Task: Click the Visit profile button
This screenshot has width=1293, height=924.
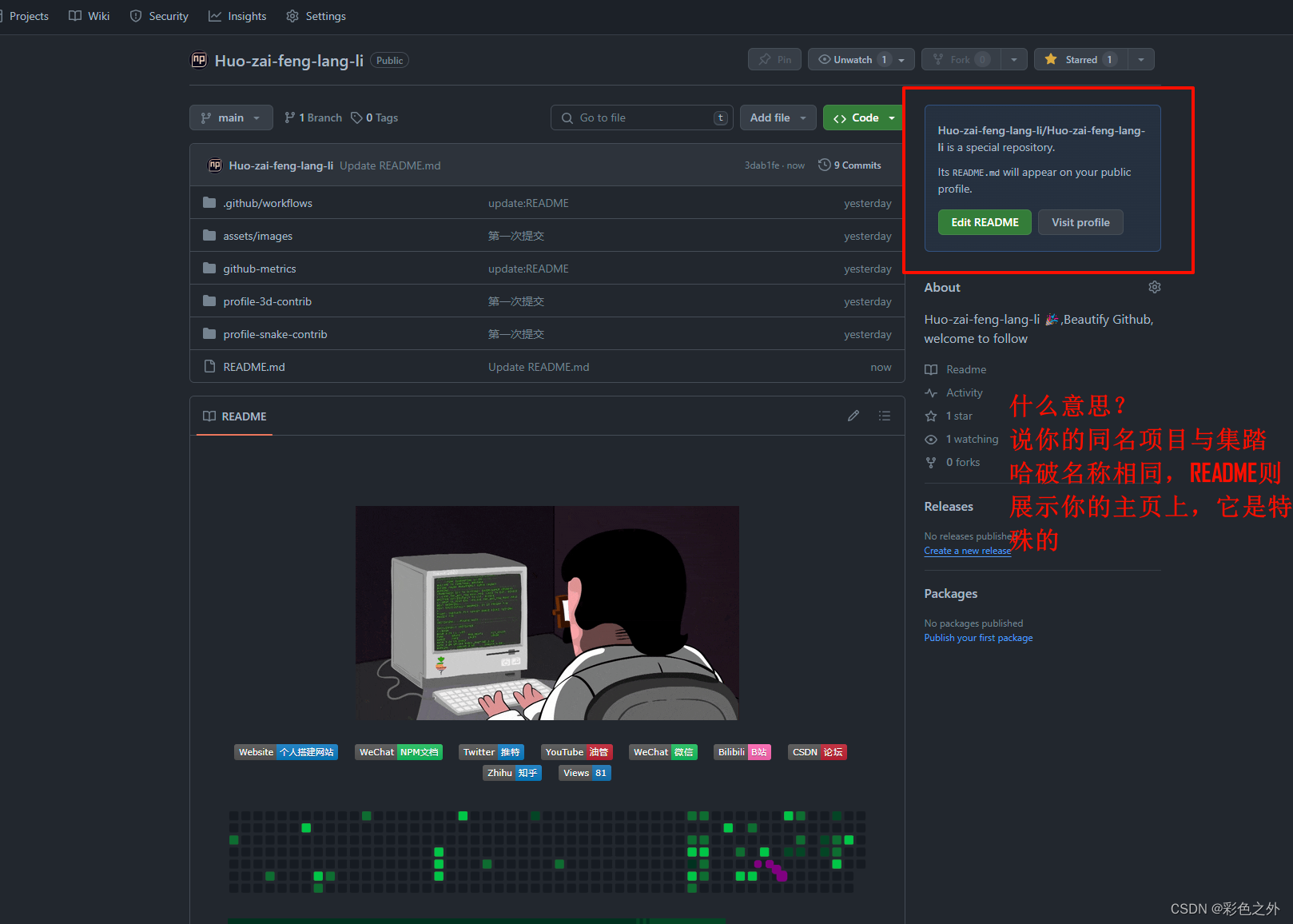Action: 1080,222
